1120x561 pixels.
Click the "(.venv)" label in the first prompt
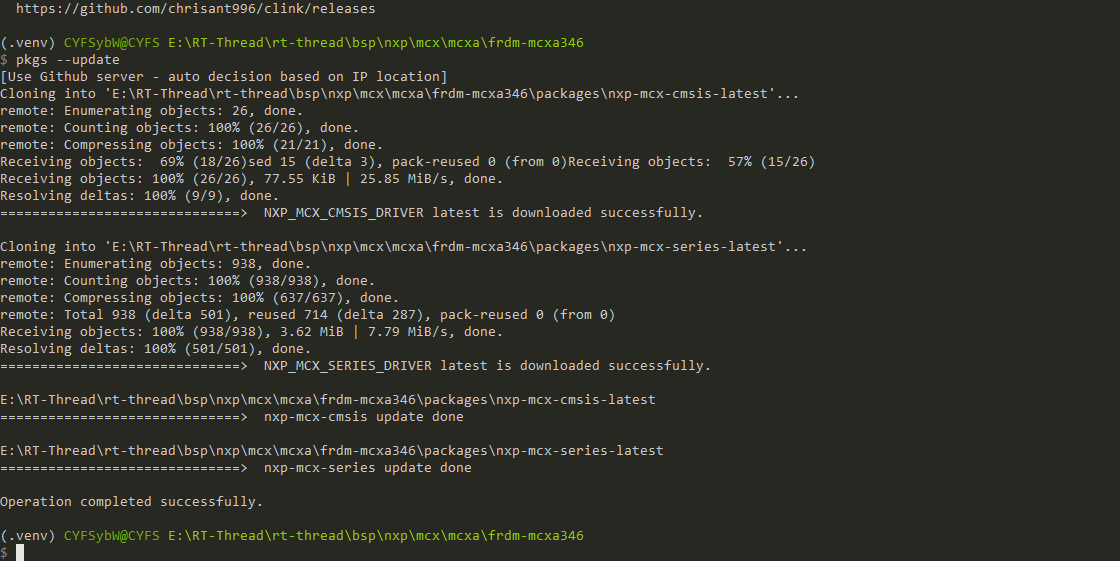tap(27, 43)
